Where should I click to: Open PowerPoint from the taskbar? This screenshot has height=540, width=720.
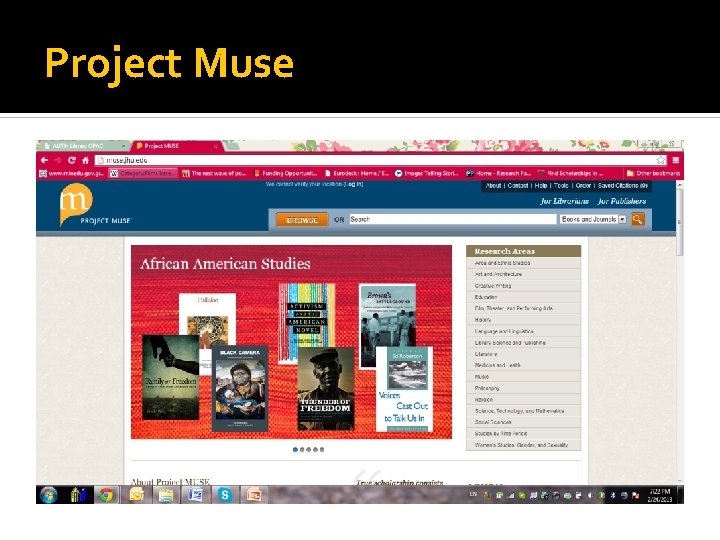pos(254,495)
